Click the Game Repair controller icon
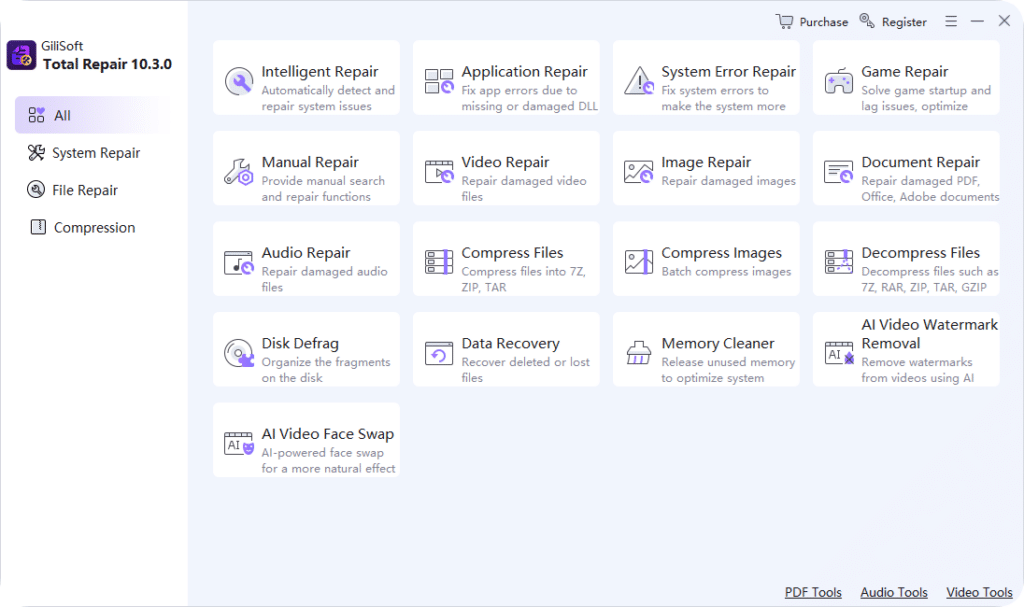Viewport: 1024px width, 607px height. coord(839,82)
